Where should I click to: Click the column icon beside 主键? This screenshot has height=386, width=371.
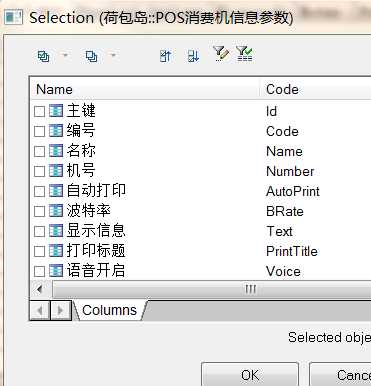click(56, 111)
